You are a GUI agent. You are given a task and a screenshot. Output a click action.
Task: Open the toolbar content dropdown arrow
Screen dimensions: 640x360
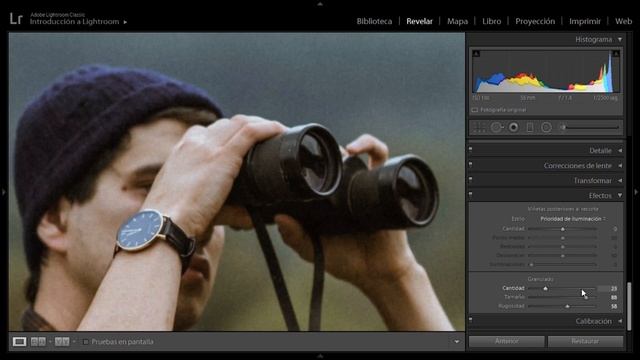457,342
